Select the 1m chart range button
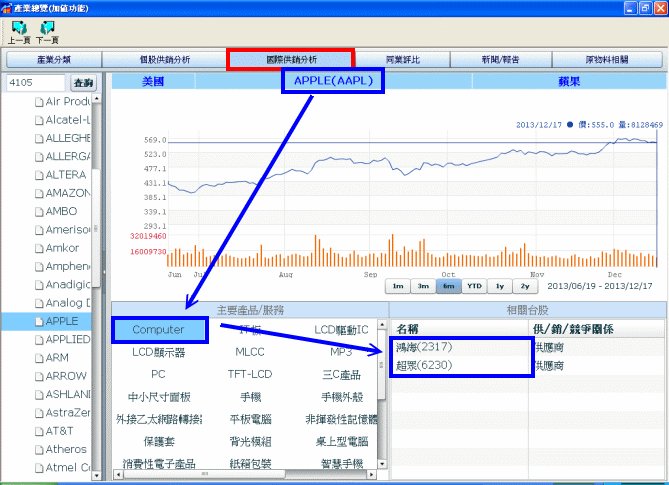Screen dimensions: 669x485 click(398, 286)
